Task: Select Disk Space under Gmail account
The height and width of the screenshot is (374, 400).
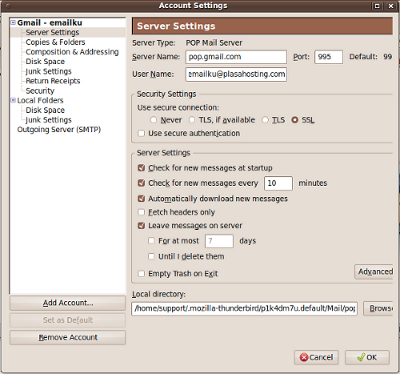Action: (45, 62)
